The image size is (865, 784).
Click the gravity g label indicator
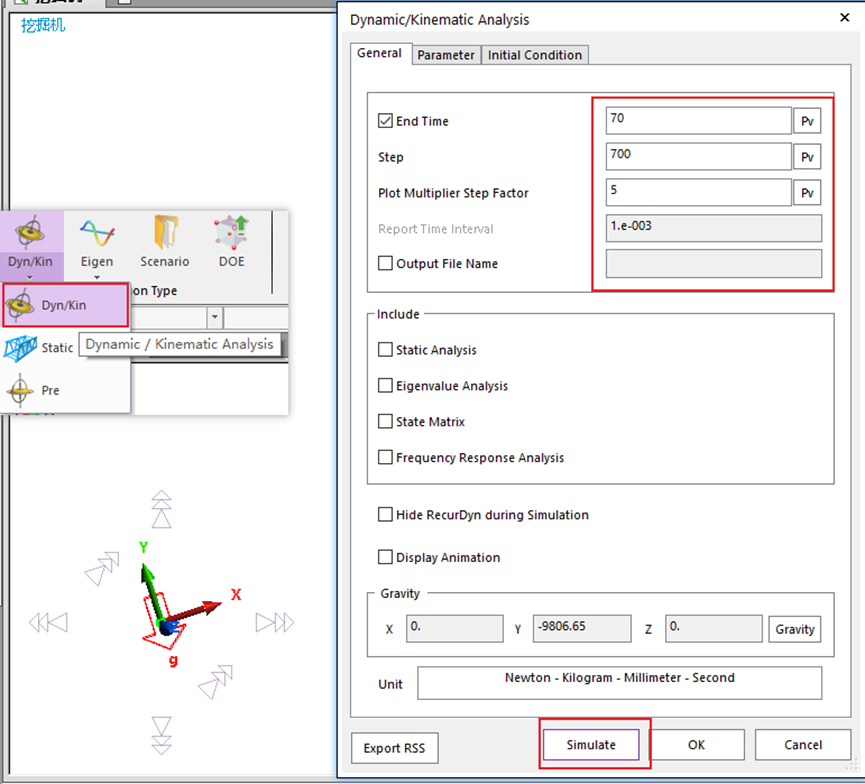coord(173,660)
